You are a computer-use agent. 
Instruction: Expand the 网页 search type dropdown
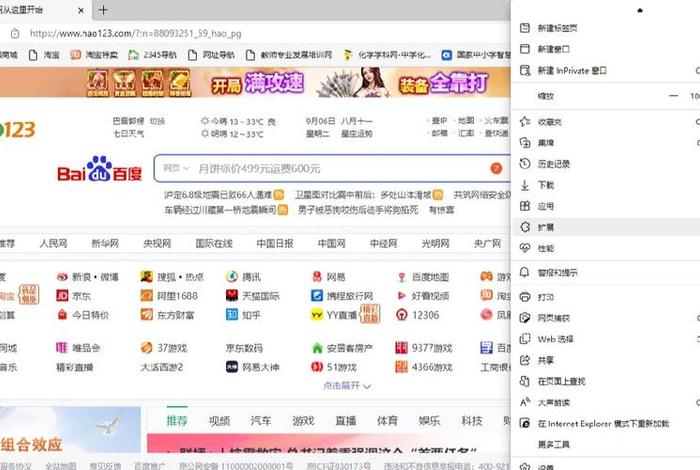(176, 168)
